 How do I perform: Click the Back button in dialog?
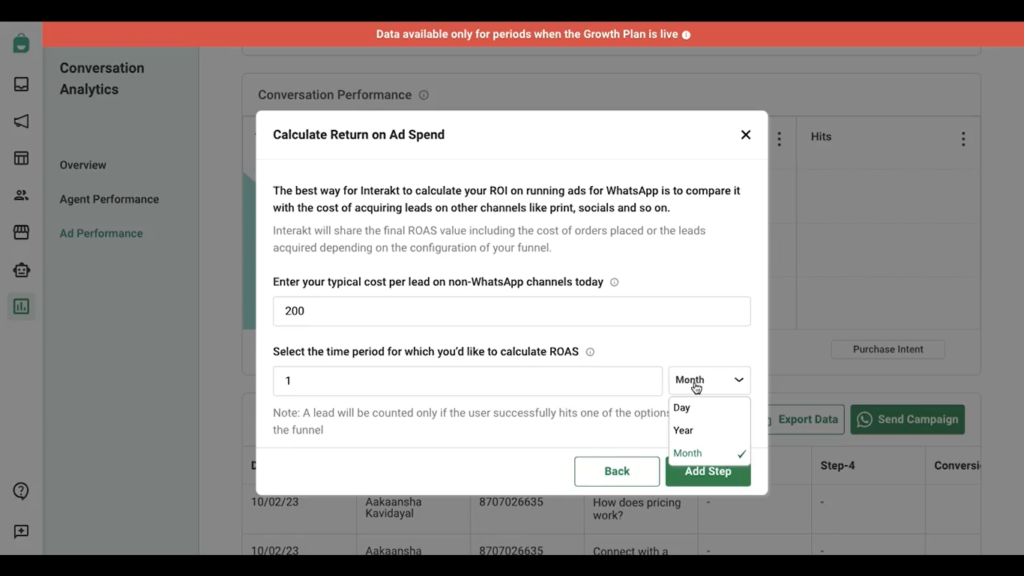pos(617,472)
